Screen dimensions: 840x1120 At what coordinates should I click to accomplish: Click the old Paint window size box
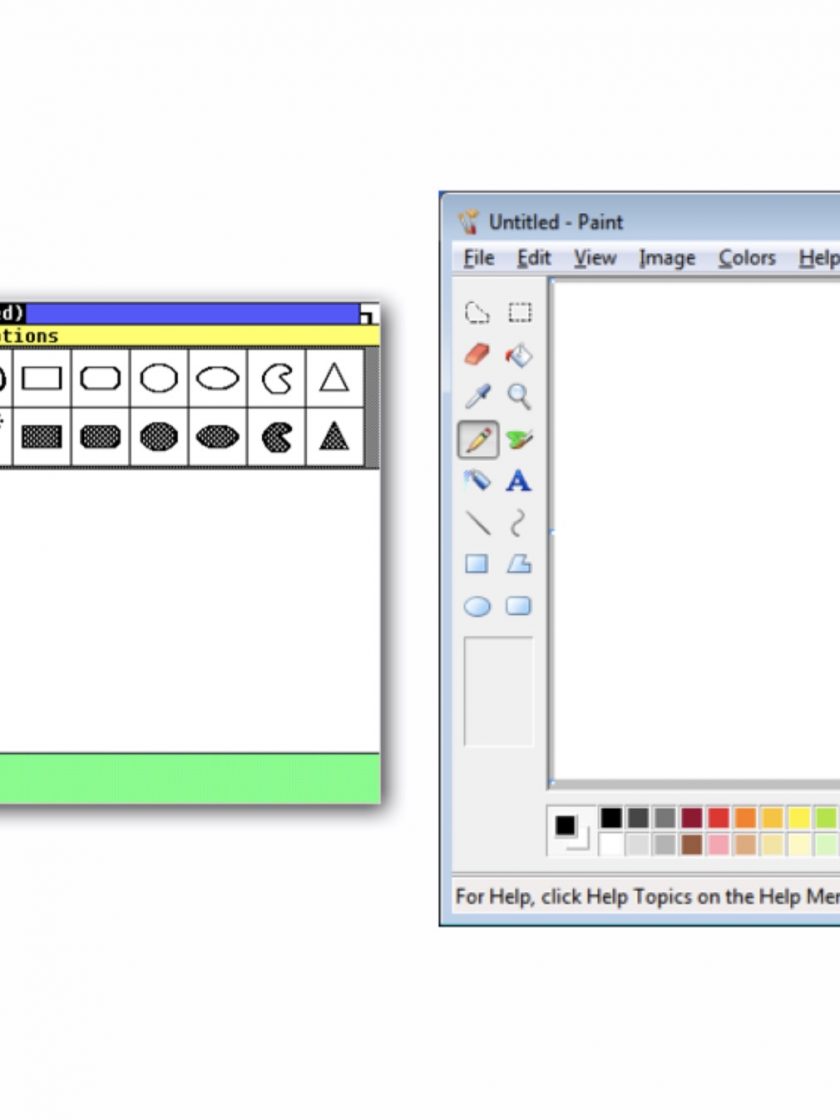[369, 314]
